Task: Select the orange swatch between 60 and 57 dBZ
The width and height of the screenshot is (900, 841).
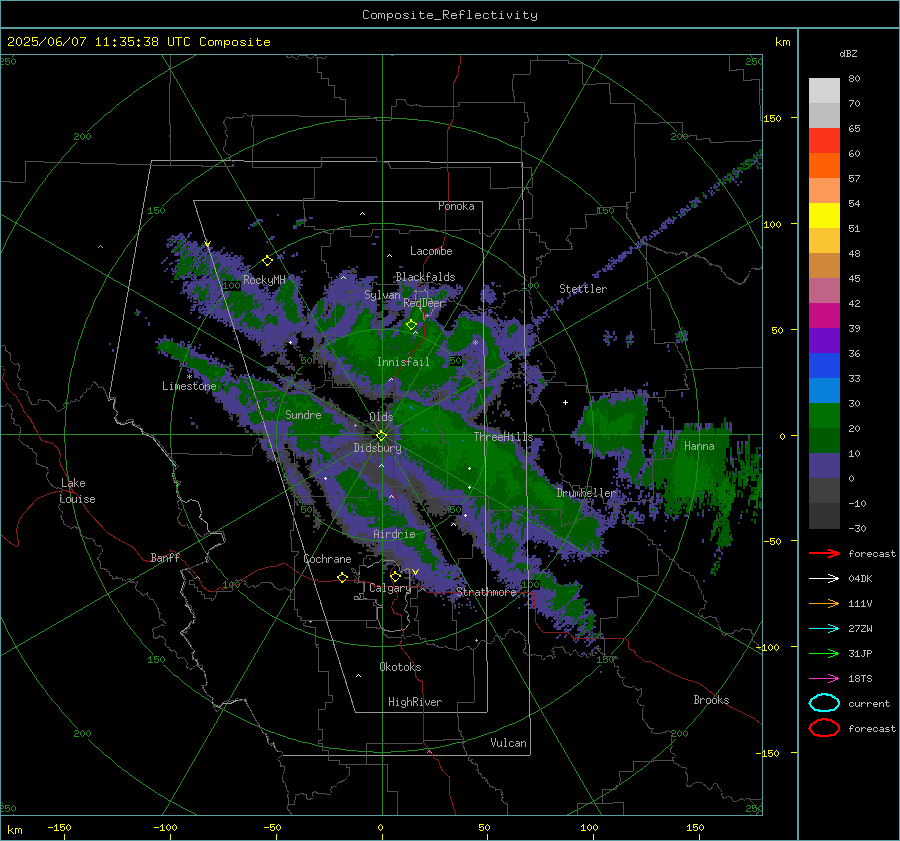Action: [x=824, y=166]
